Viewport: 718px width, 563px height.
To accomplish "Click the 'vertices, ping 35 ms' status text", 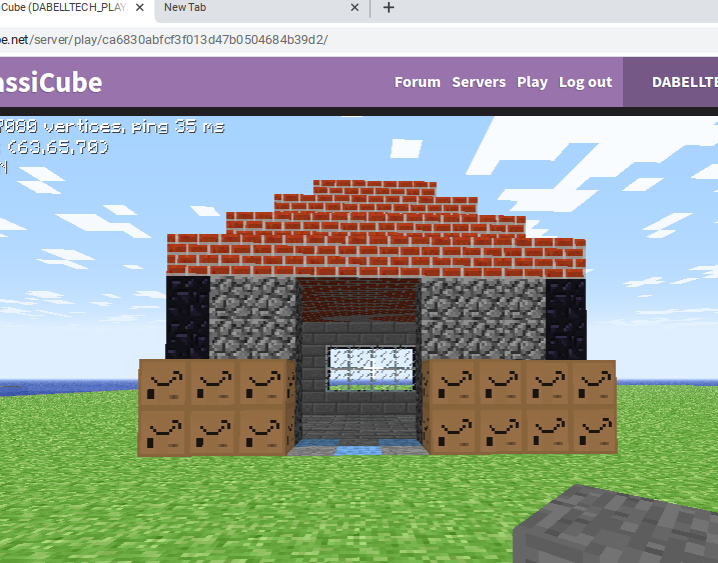I will 134,126.
